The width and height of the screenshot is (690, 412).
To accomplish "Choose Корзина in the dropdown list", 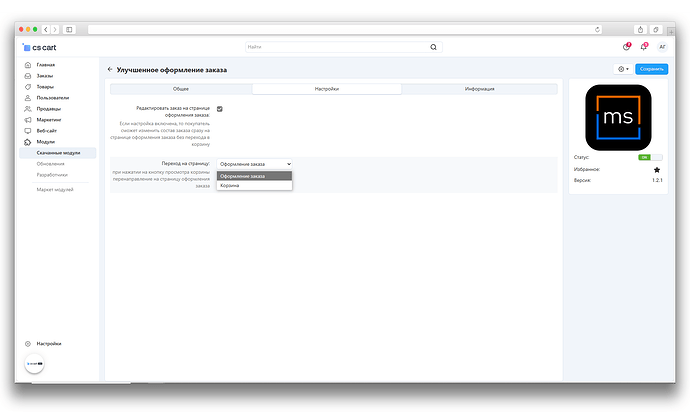I will point(254,185).
